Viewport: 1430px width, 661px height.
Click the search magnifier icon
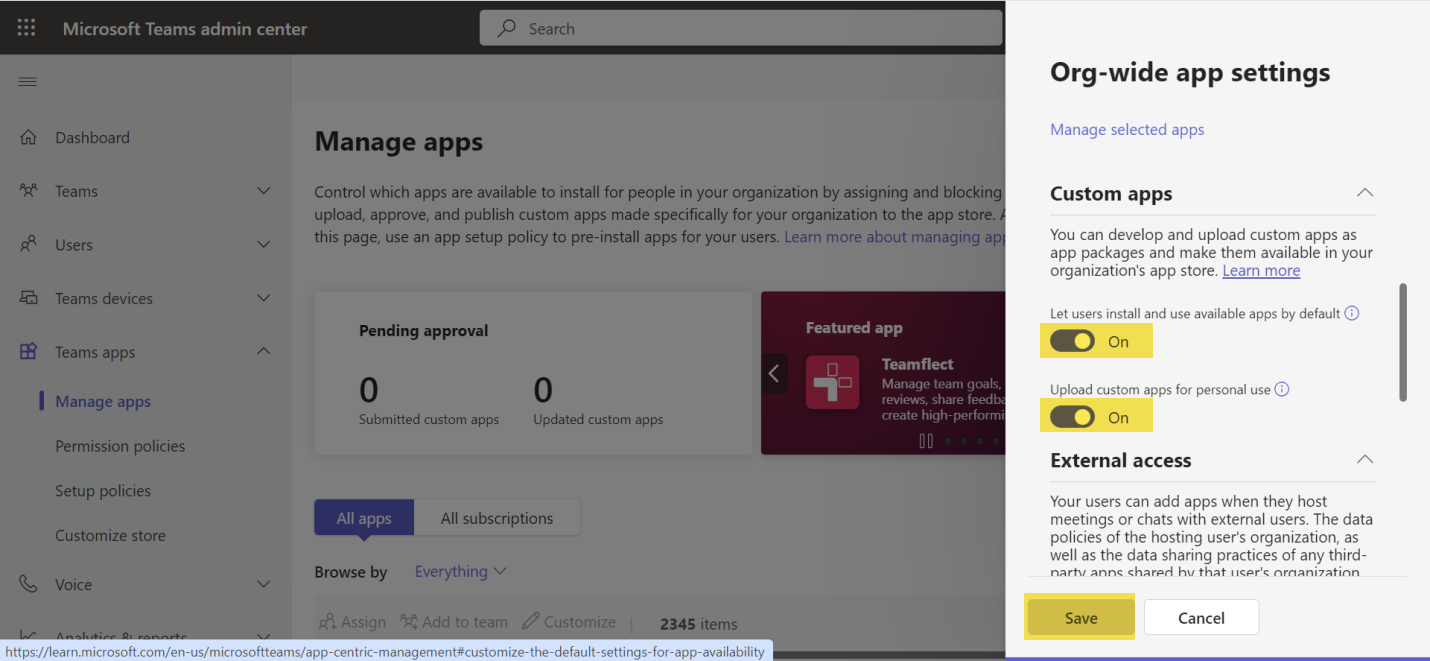coord(508,28)
